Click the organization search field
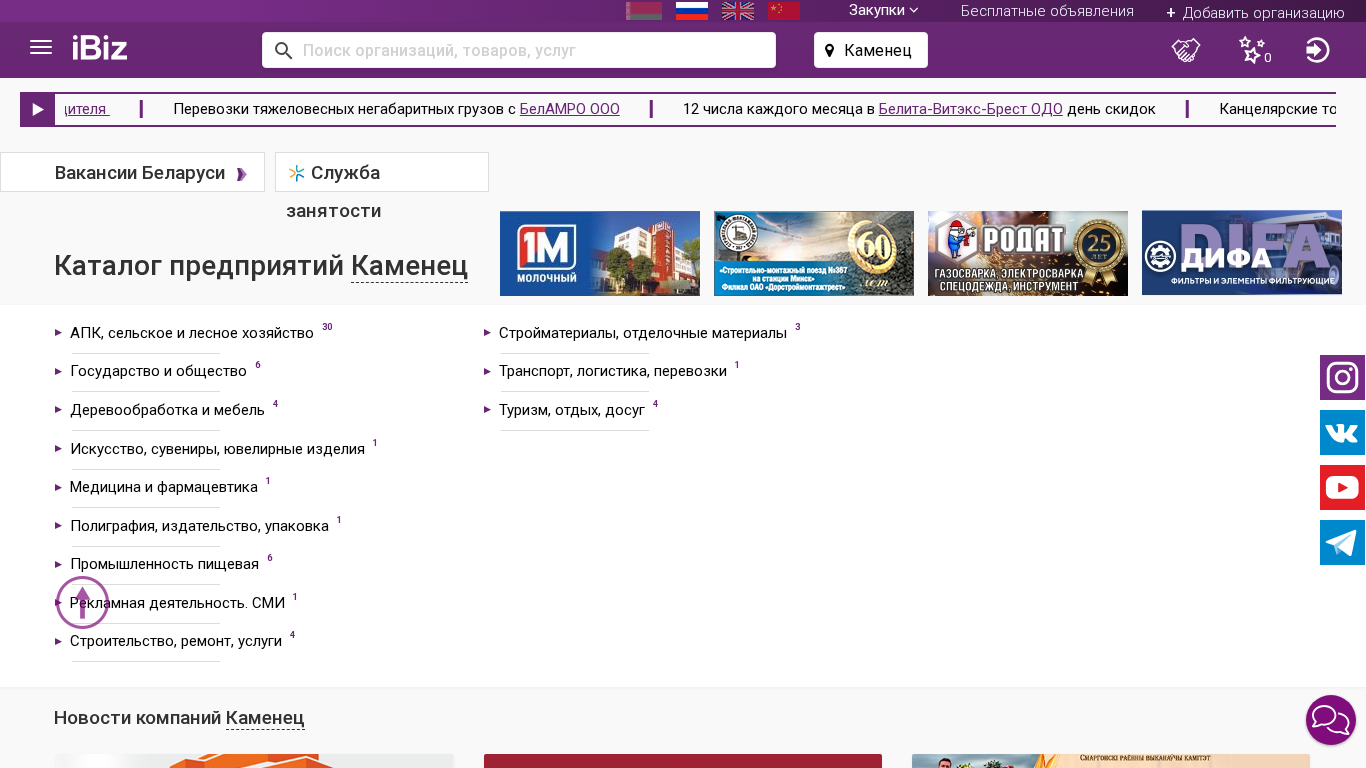 tap(530, 50)
